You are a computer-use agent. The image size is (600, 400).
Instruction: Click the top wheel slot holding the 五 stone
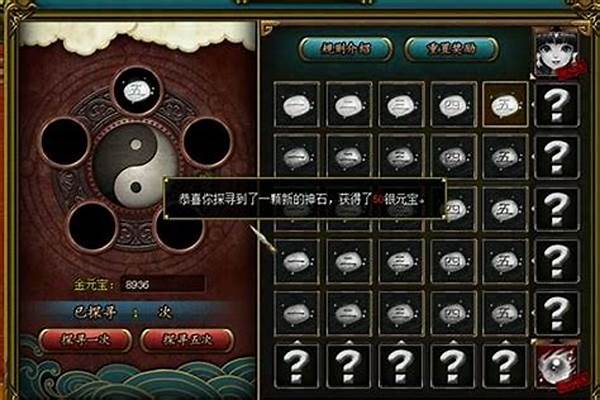137,91
